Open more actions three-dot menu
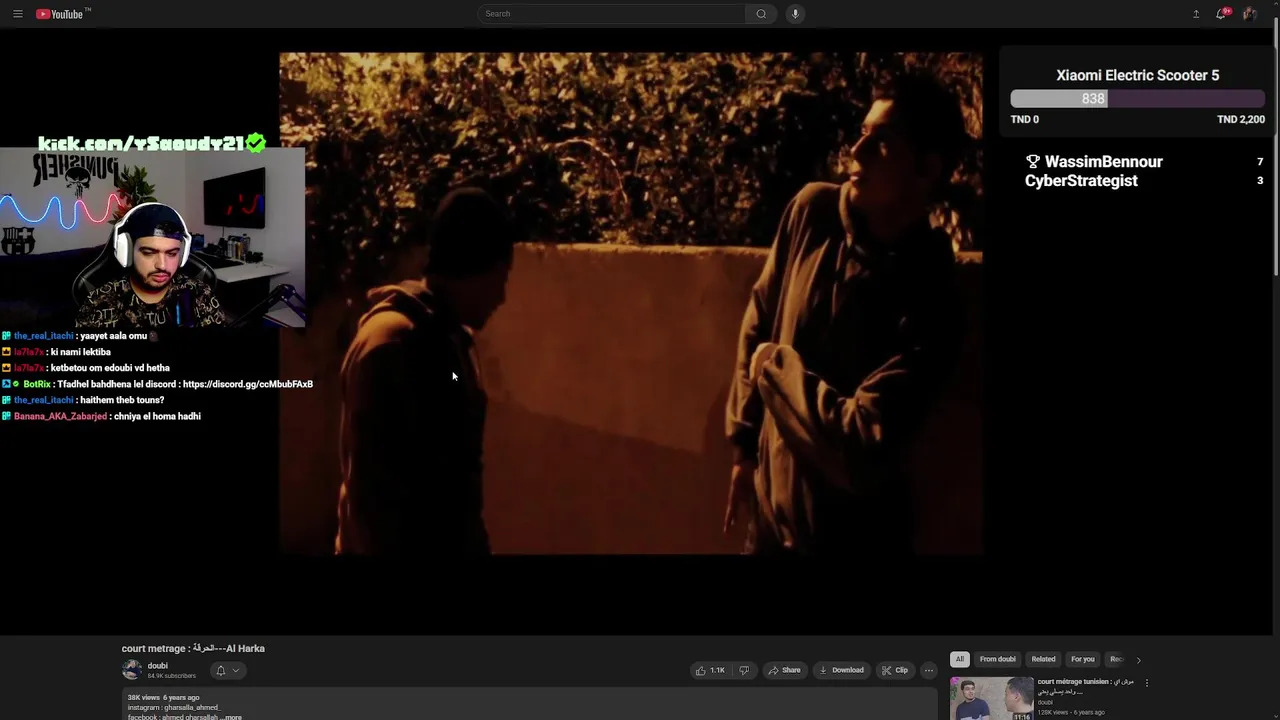Viewport: 1280px width, 720px height. (929, 670)
